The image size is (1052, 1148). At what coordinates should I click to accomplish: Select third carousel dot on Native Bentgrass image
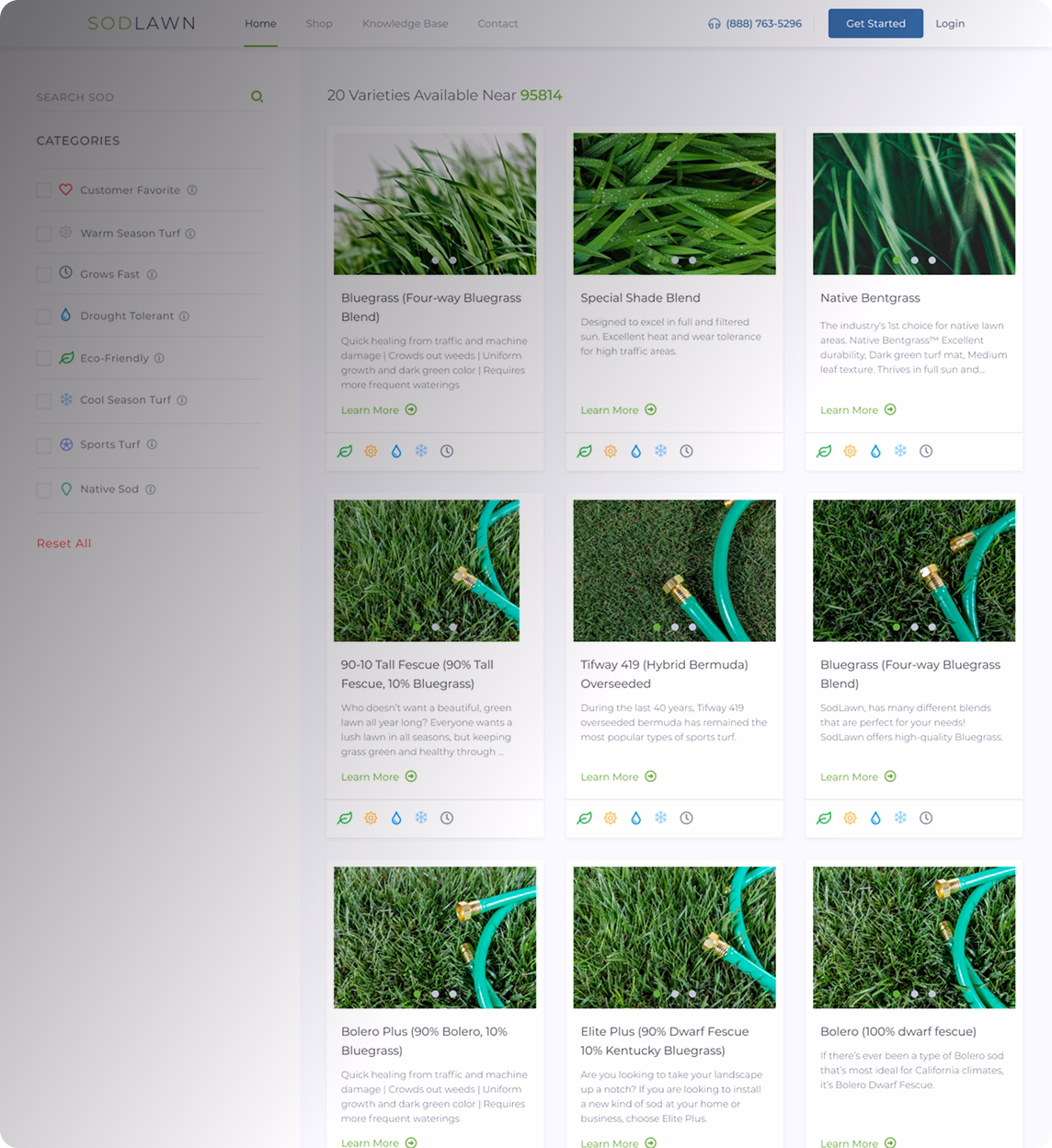point(932,260)
